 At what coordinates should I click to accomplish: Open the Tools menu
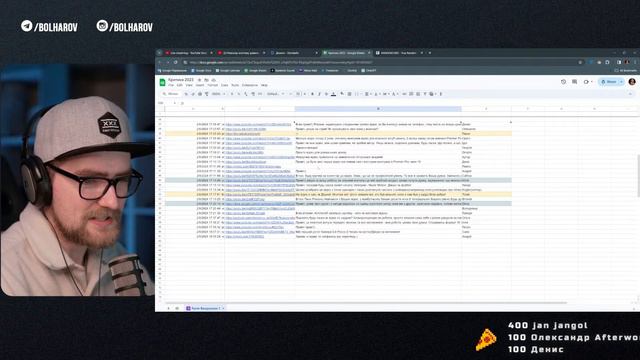coord(235,85)
